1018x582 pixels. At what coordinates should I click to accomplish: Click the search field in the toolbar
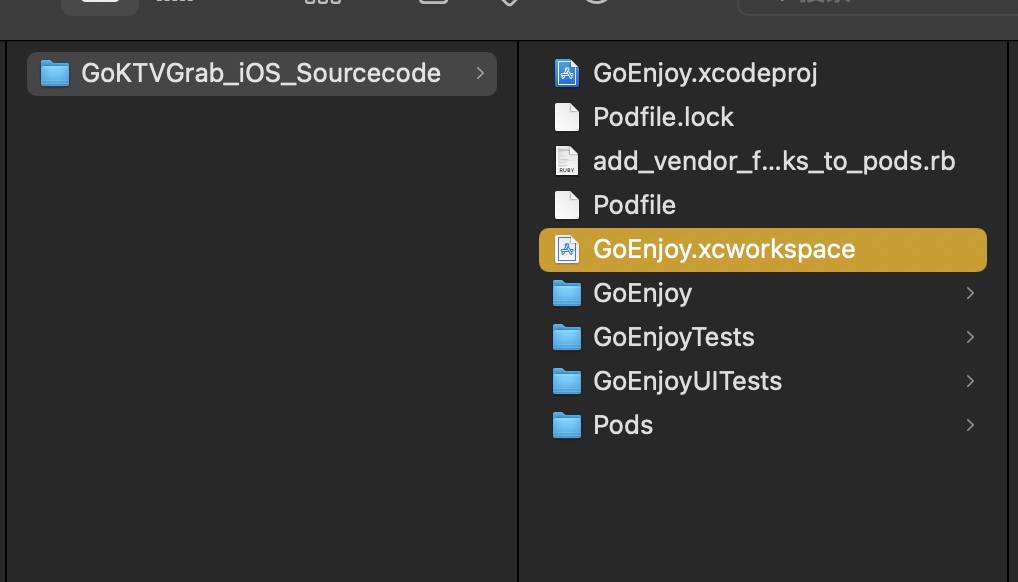(x=880, y=5)
